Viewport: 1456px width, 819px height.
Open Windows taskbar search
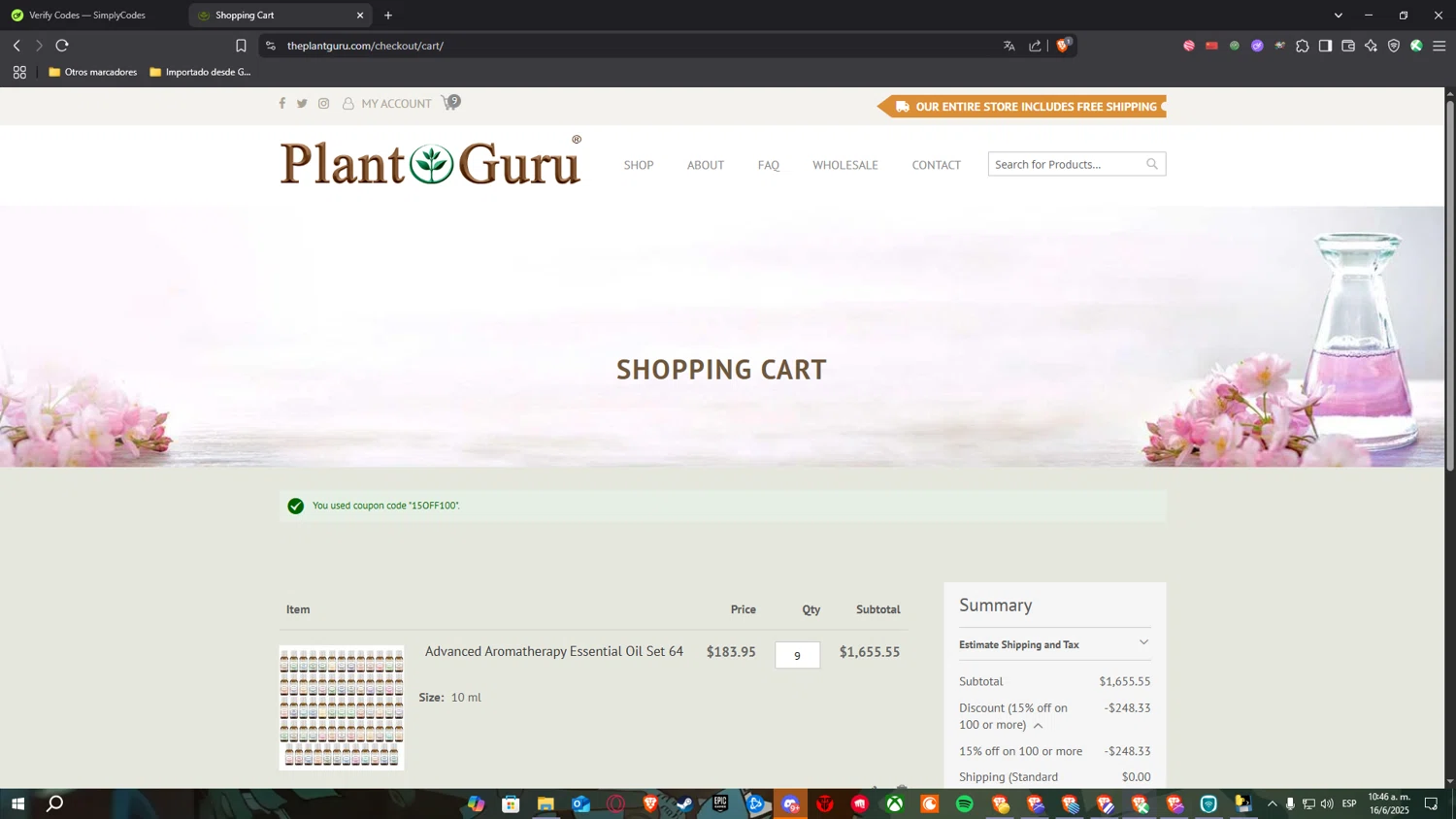click(x=55, y=803)
